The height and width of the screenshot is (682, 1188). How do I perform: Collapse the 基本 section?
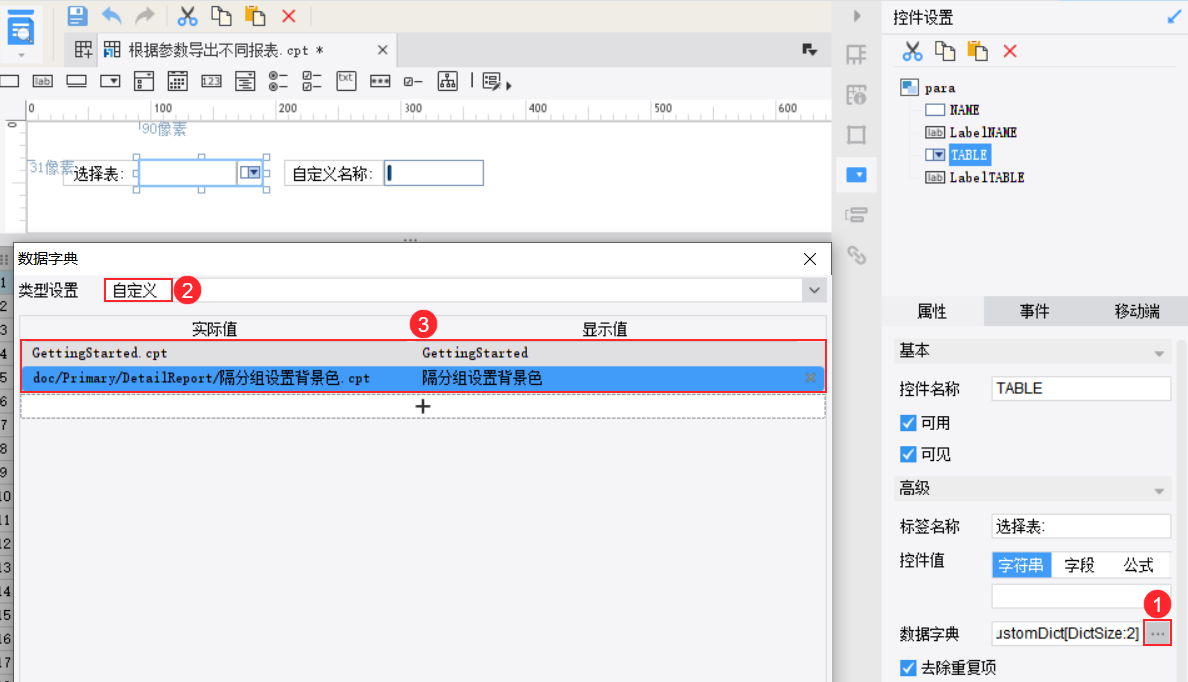tap(1158, 353)
